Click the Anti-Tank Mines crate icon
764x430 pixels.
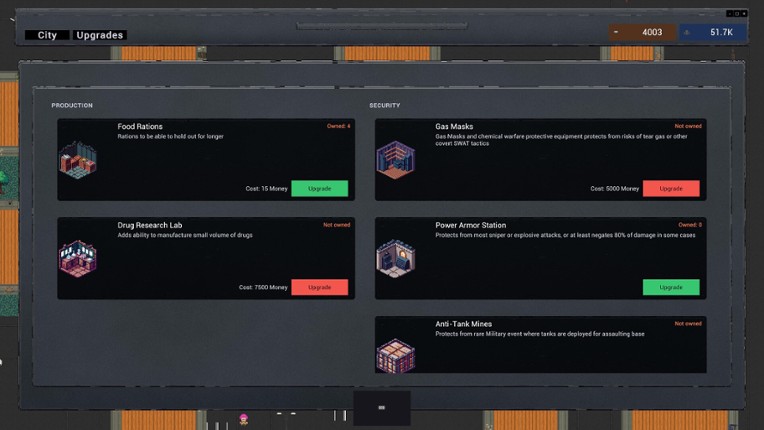pos(395,353)
